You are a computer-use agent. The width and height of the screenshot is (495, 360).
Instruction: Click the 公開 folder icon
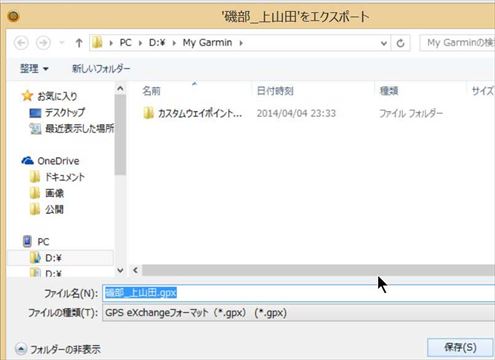pos(35,209)
